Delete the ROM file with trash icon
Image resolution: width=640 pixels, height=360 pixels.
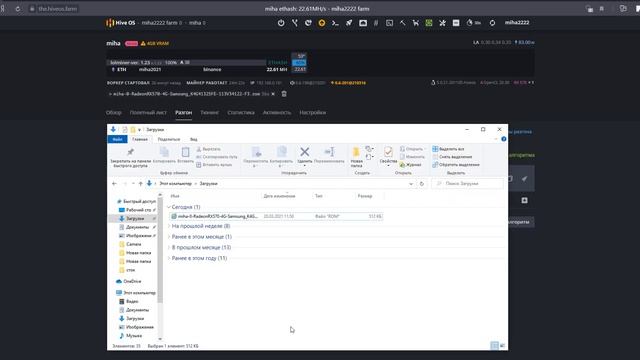pos(284,94)
